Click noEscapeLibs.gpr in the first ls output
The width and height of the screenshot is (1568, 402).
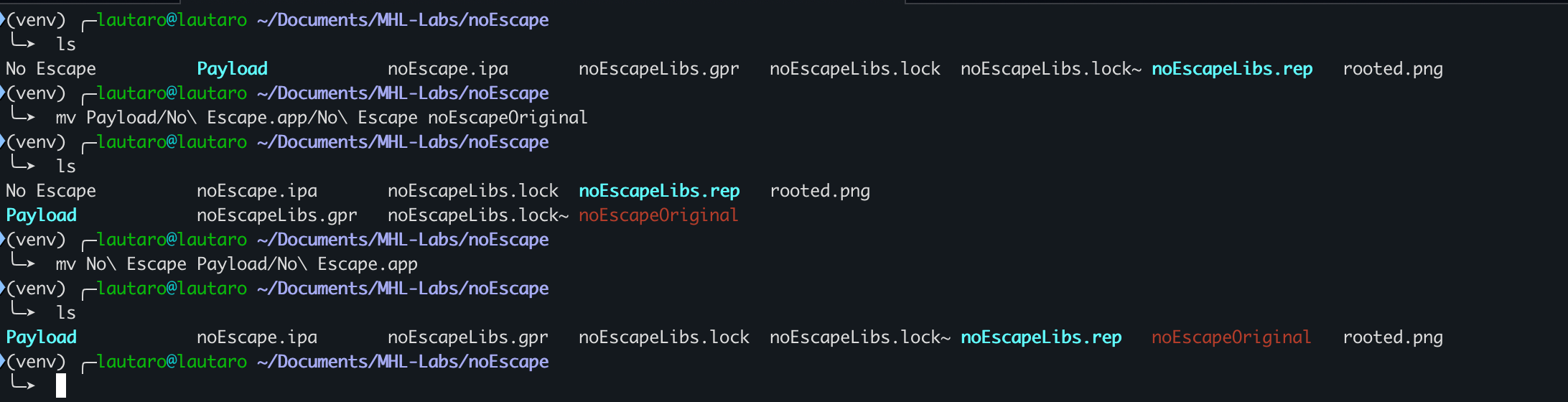659,69
